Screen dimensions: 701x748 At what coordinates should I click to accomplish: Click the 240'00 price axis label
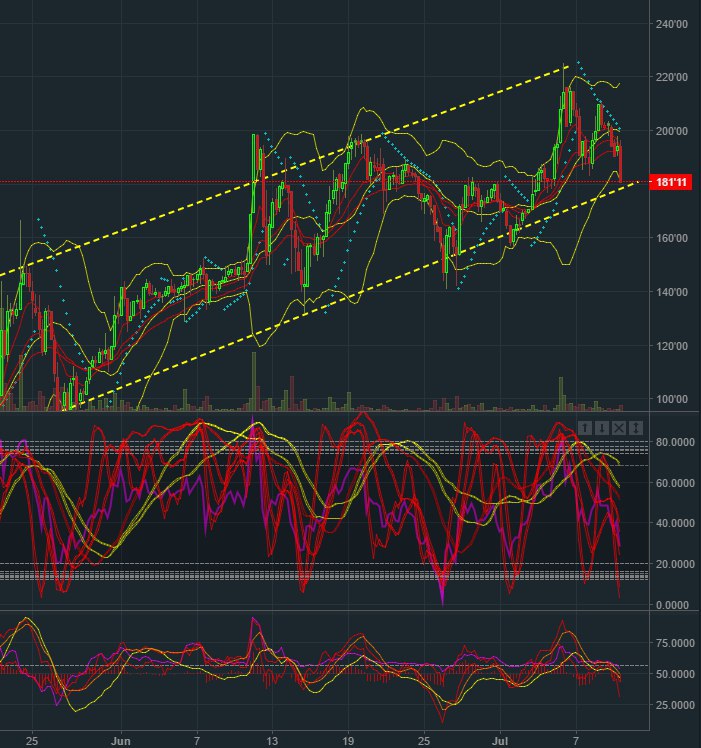coord(671,24)
